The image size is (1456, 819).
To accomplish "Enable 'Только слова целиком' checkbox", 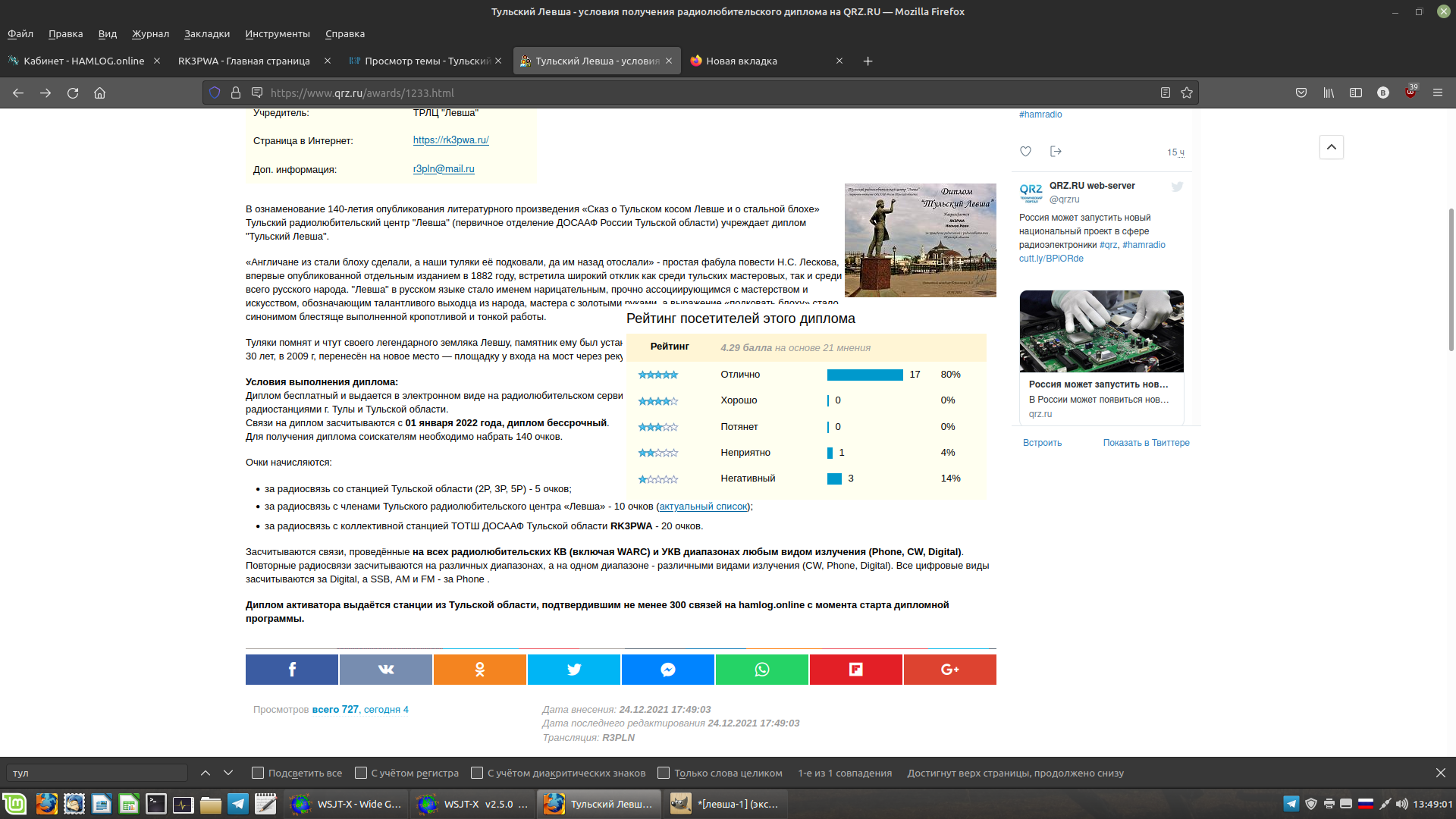I will pyautogui.click(x=664, y=773).
